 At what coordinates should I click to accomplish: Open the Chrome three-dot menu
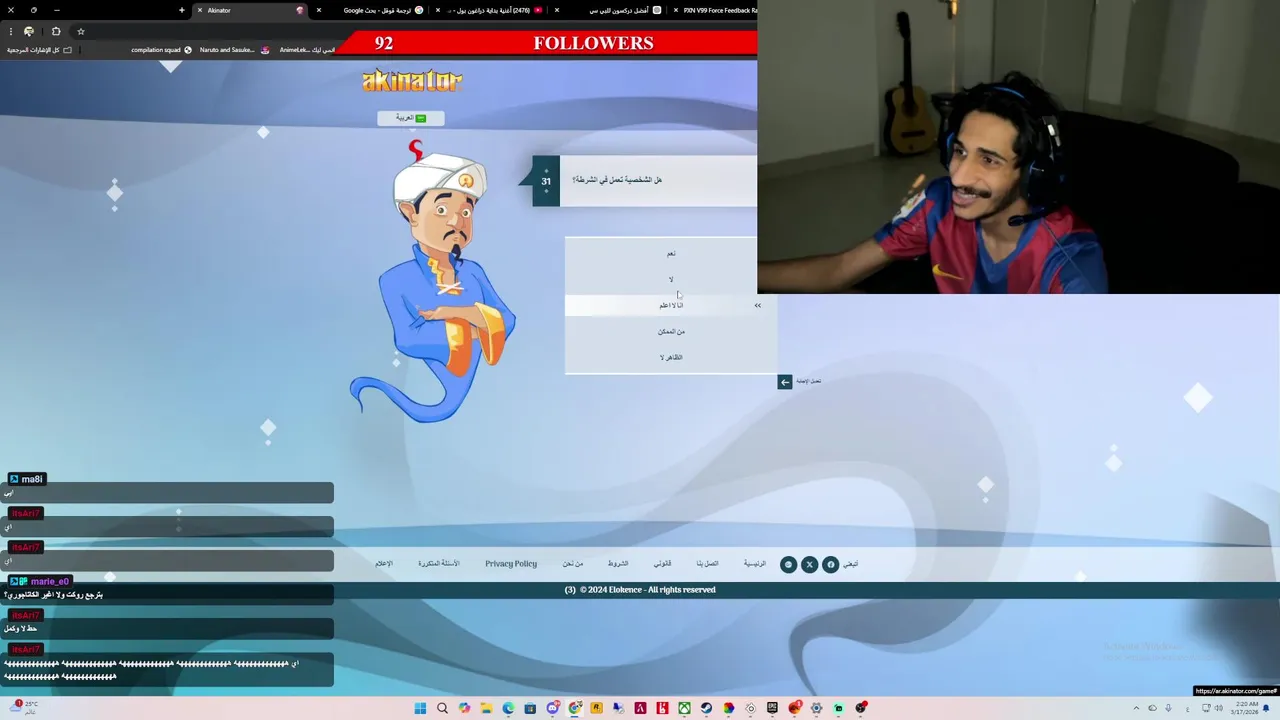(10, 32)
